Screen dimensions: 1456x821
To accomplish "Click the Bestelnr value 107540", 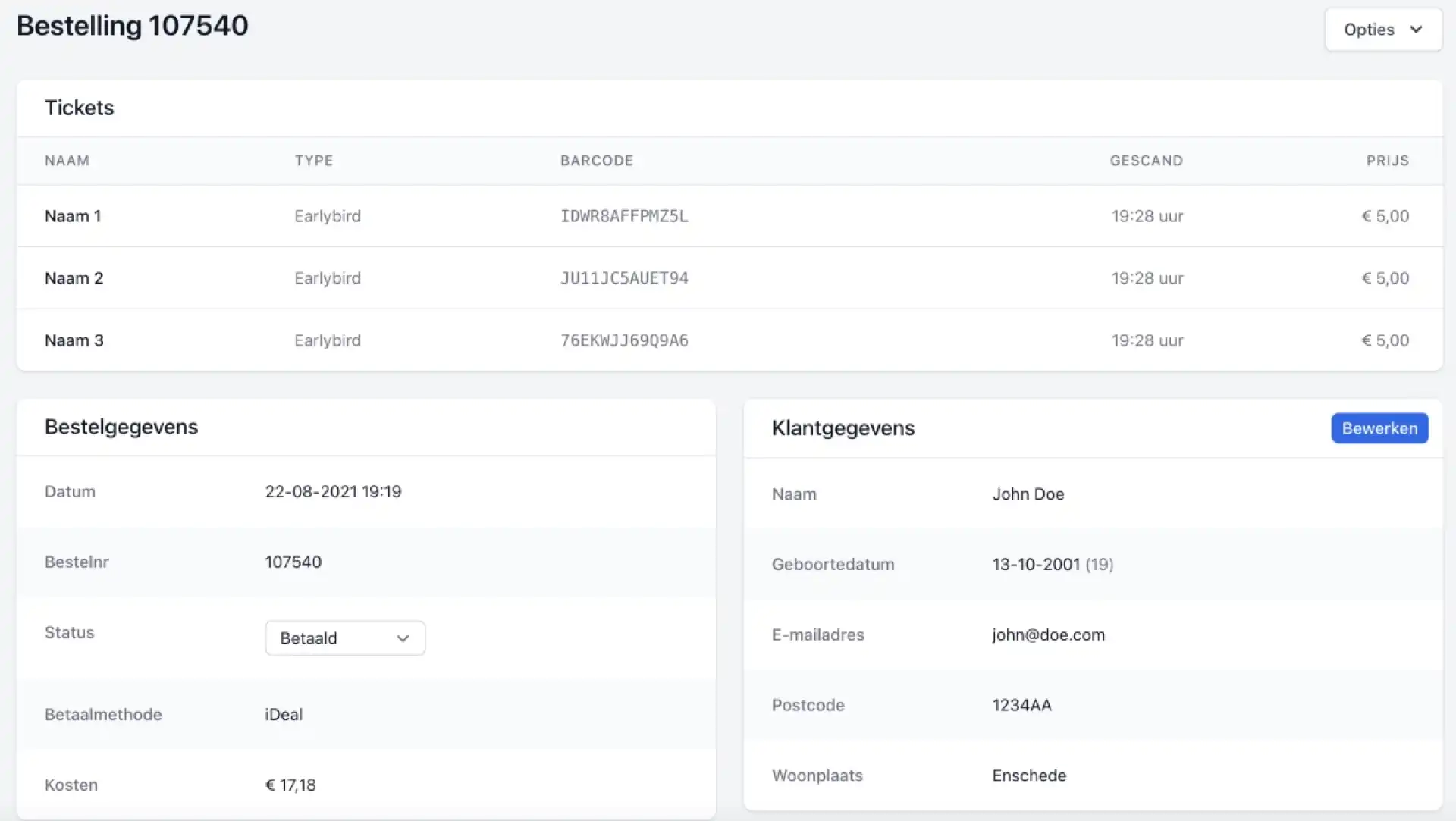I will (293, 562).
